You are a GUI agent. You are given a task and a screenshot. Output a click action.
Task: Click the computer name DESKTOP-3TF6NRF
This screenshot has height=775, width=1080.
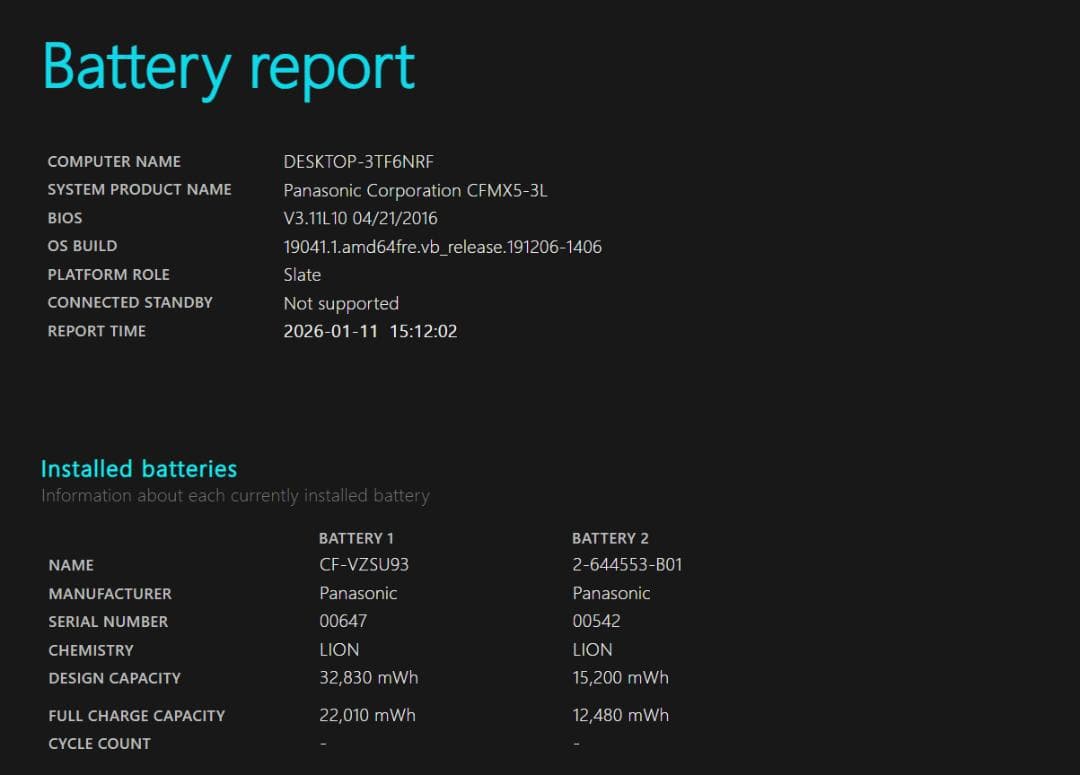pos(358,162)
